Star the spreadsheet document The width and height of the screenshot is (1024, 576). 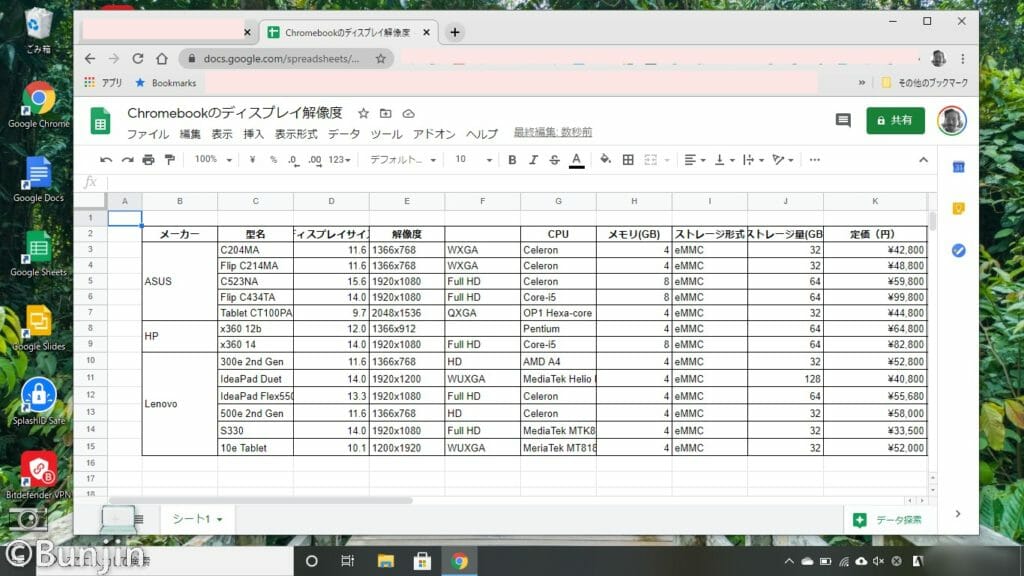(363, 114)
